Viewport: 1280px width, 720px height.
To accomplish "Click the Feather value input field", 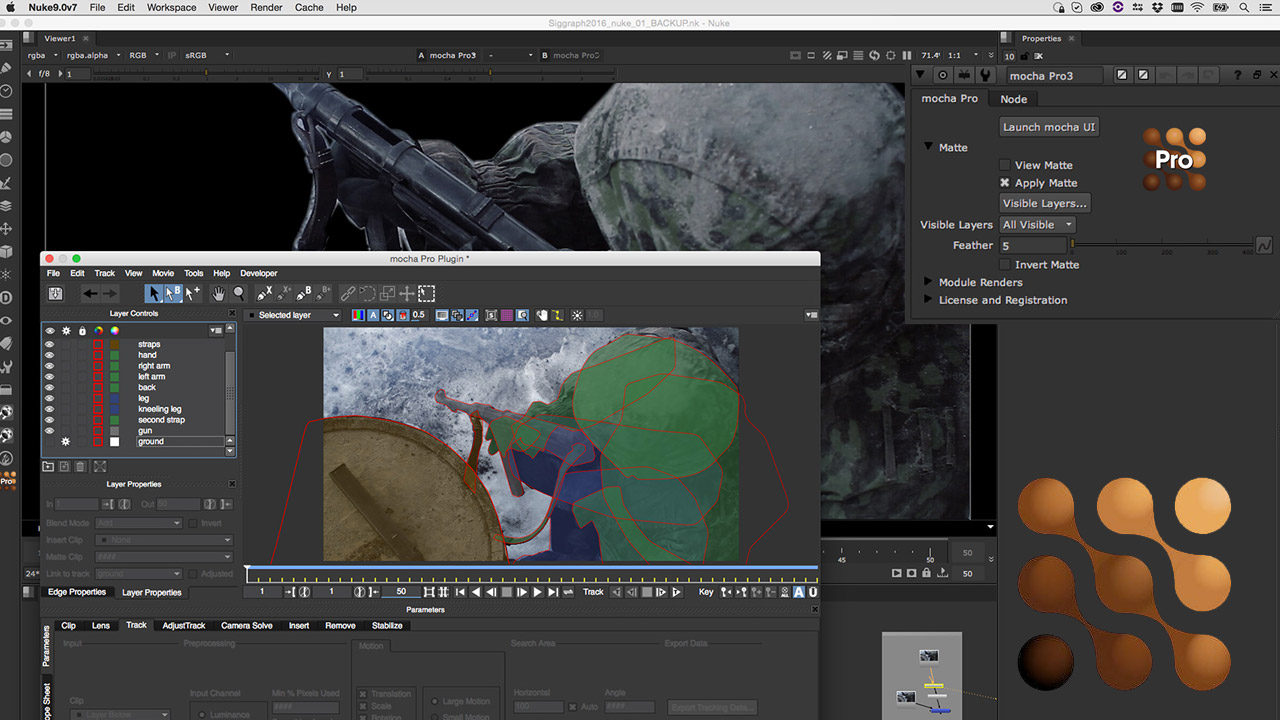I will (x=1033, y=245).
